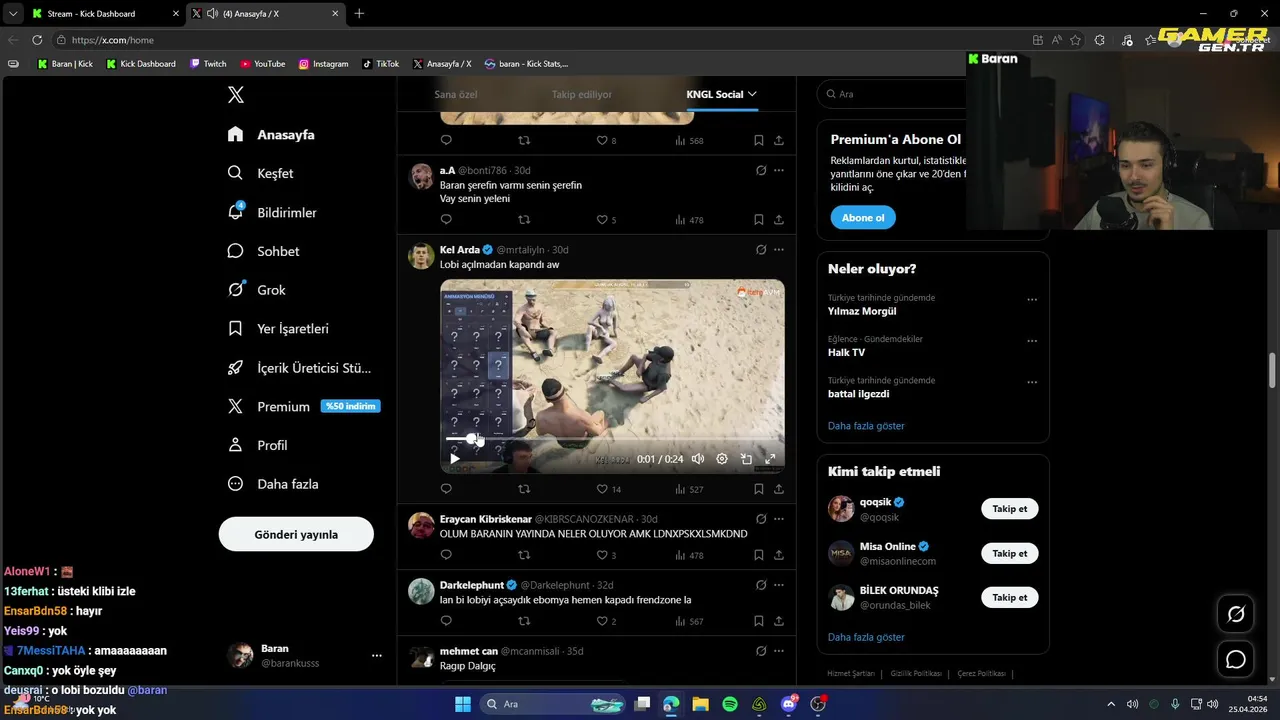Open Premium sidebar item
The height and width of the screenshot is (720, 1280).
304,406
